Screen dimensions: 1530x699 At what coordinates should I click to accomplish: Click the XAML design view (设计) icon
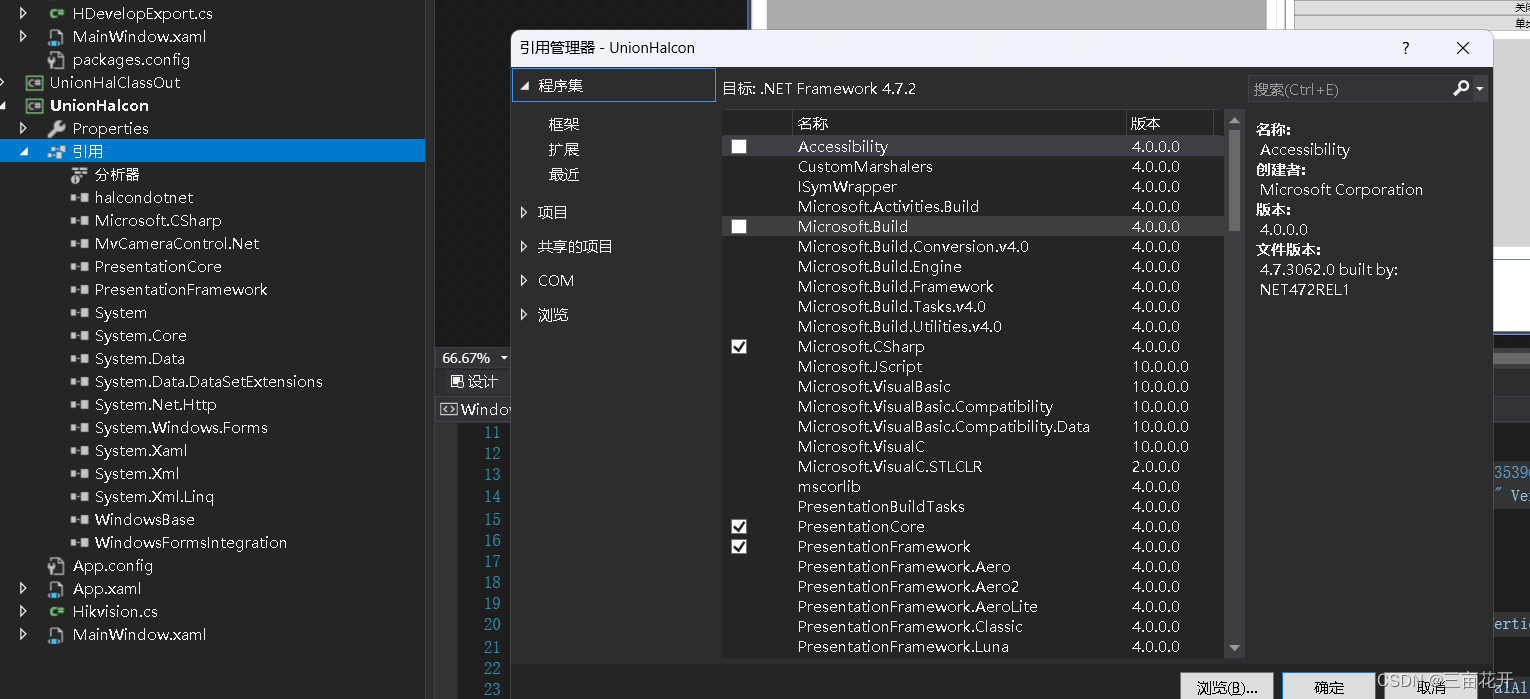click(457, 381)
